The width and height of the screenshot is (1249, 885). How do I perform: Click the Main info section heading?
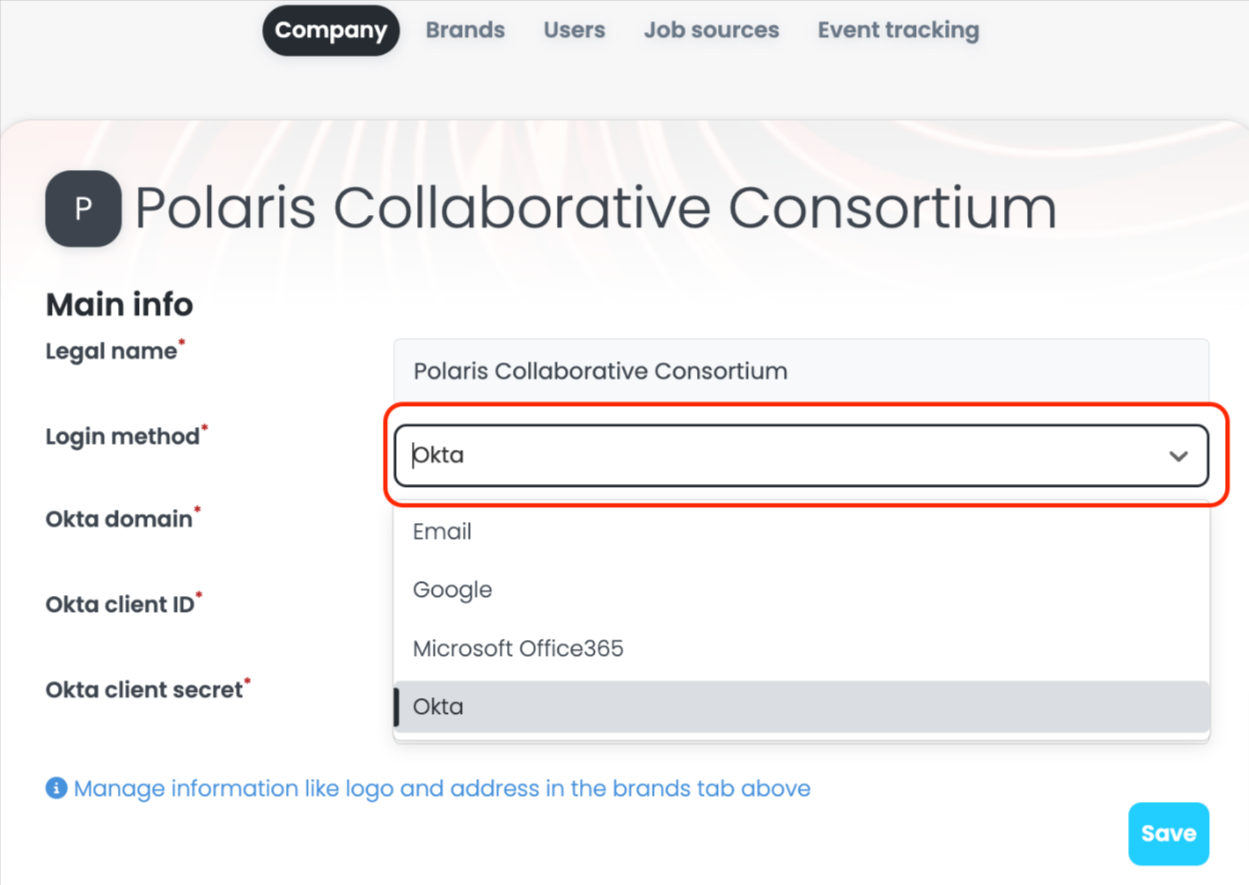[x=118, y=304]
